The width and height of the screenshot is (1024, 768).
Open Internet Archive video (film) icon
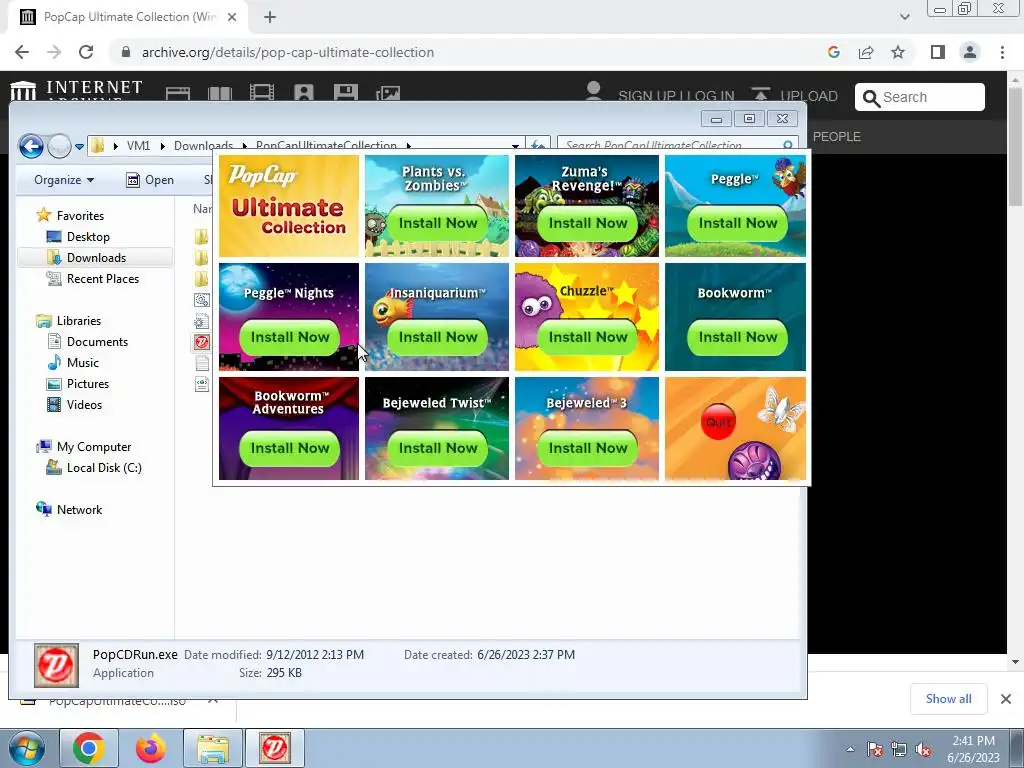click(262, 93)
